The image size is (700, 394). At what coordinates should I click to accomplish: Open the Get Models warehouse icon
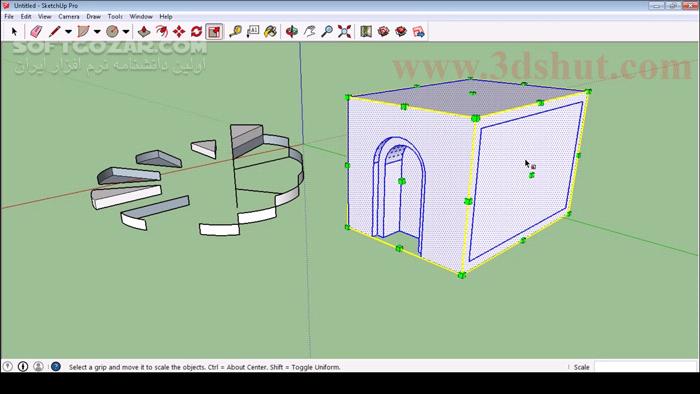pos(383,32)
